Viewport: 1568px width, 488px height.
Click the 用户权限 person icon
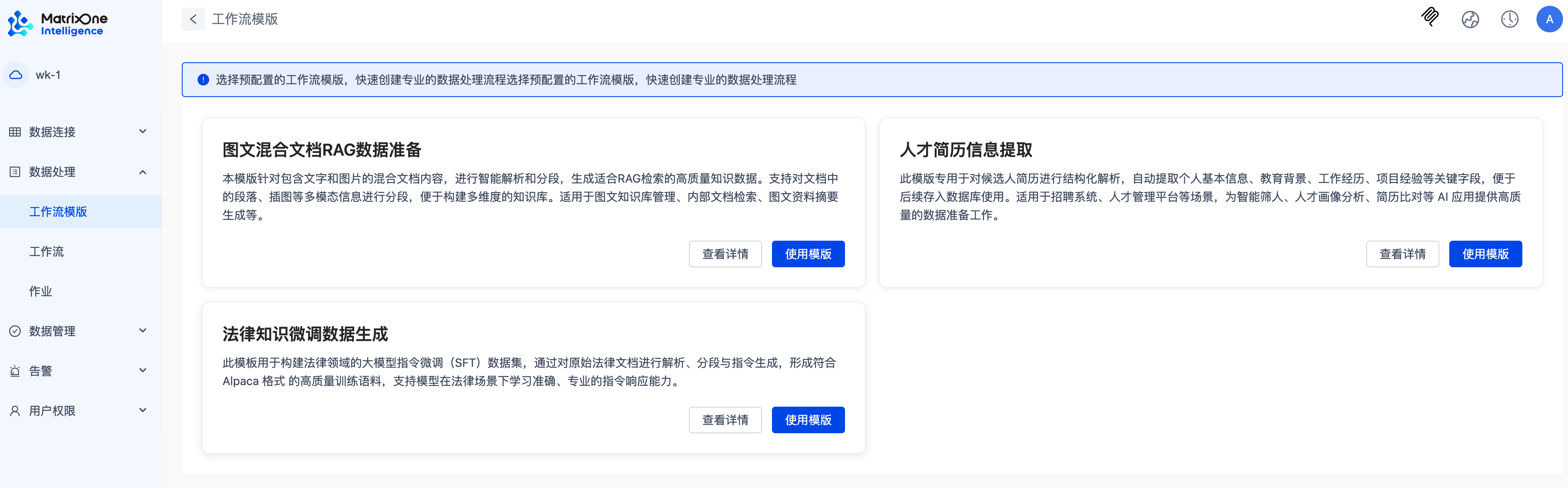click(15, 410)
